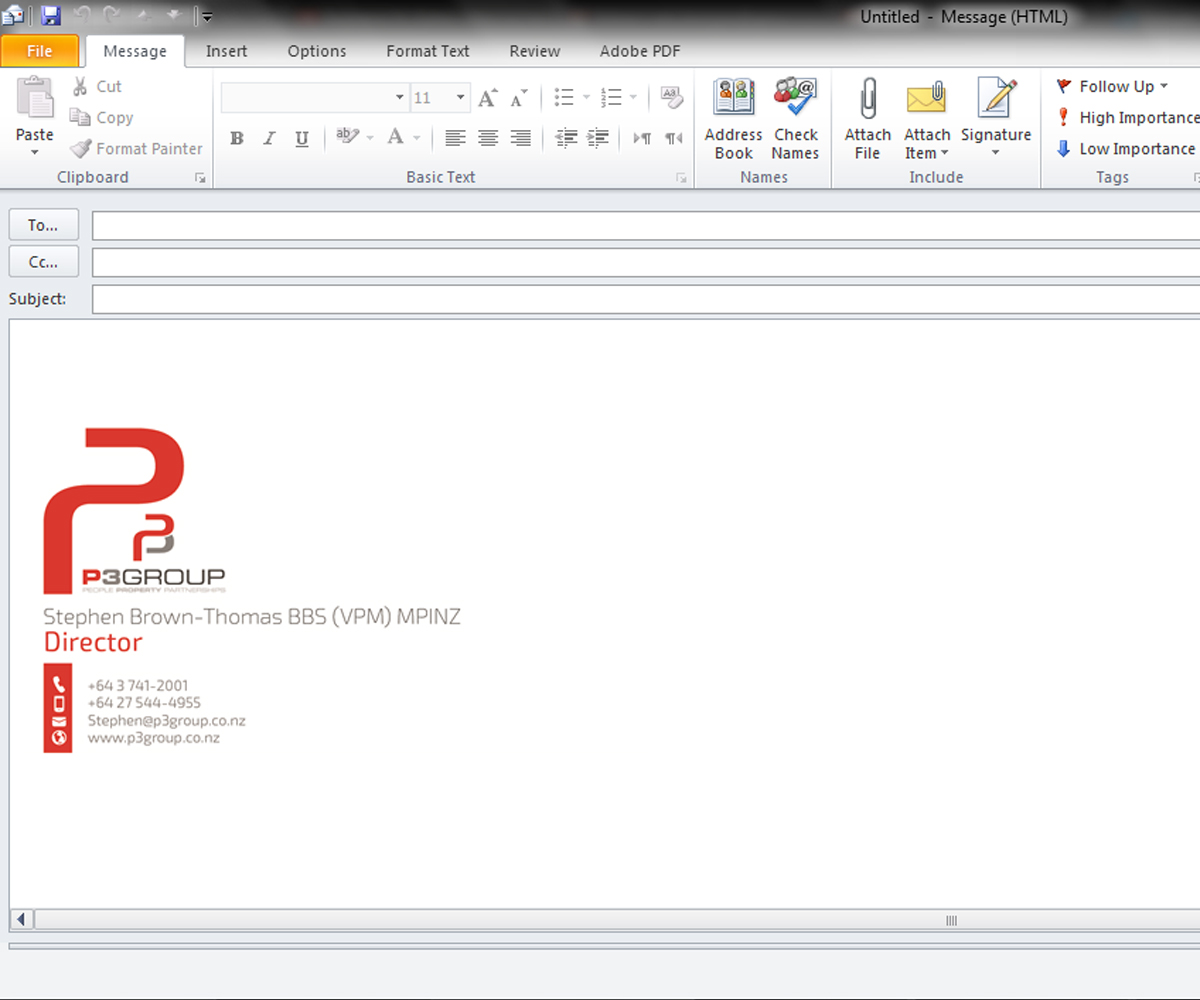This screenshot has height=1000, width=1200.
Task: Toggle italic formatting
Action: click(268, 138)
